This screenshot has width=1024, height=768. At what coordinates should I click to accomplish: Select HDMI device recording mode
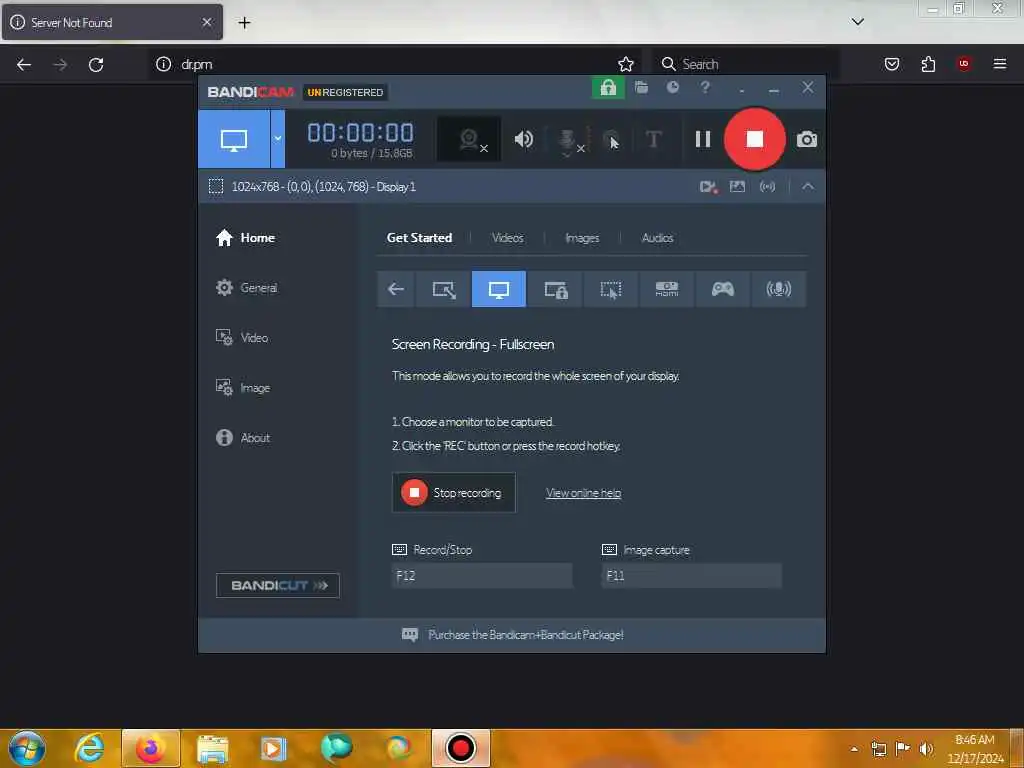667,289
